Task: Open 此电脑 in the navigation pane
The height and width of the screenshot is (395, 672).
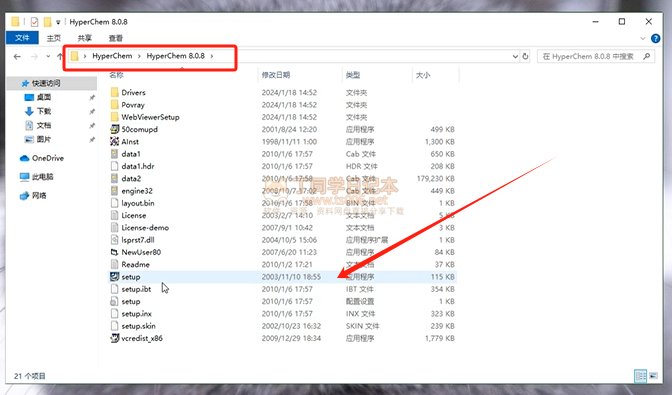Action: (36, 177)
